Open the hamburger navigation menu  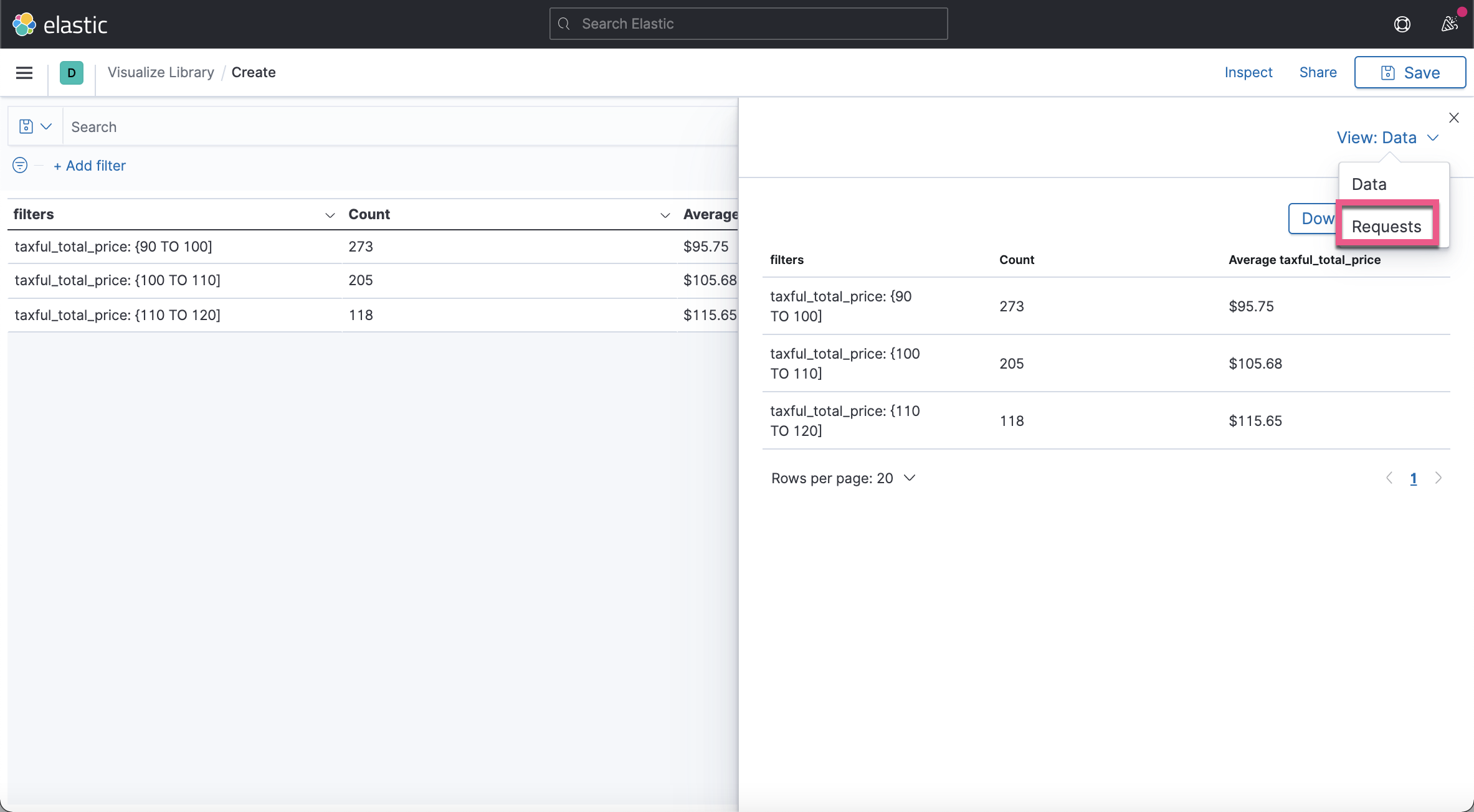[x=24, y=73]
